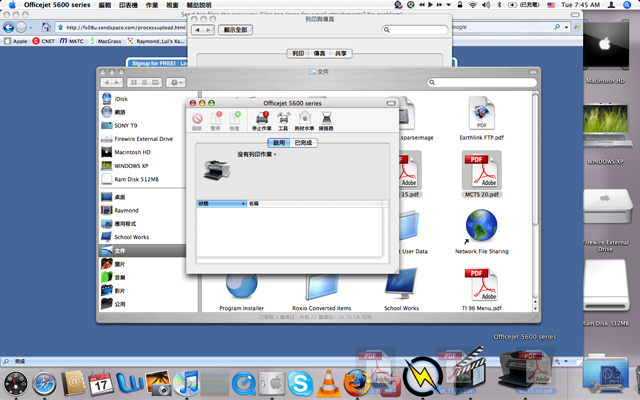Open the 掃描器 scanner icon

326,121
